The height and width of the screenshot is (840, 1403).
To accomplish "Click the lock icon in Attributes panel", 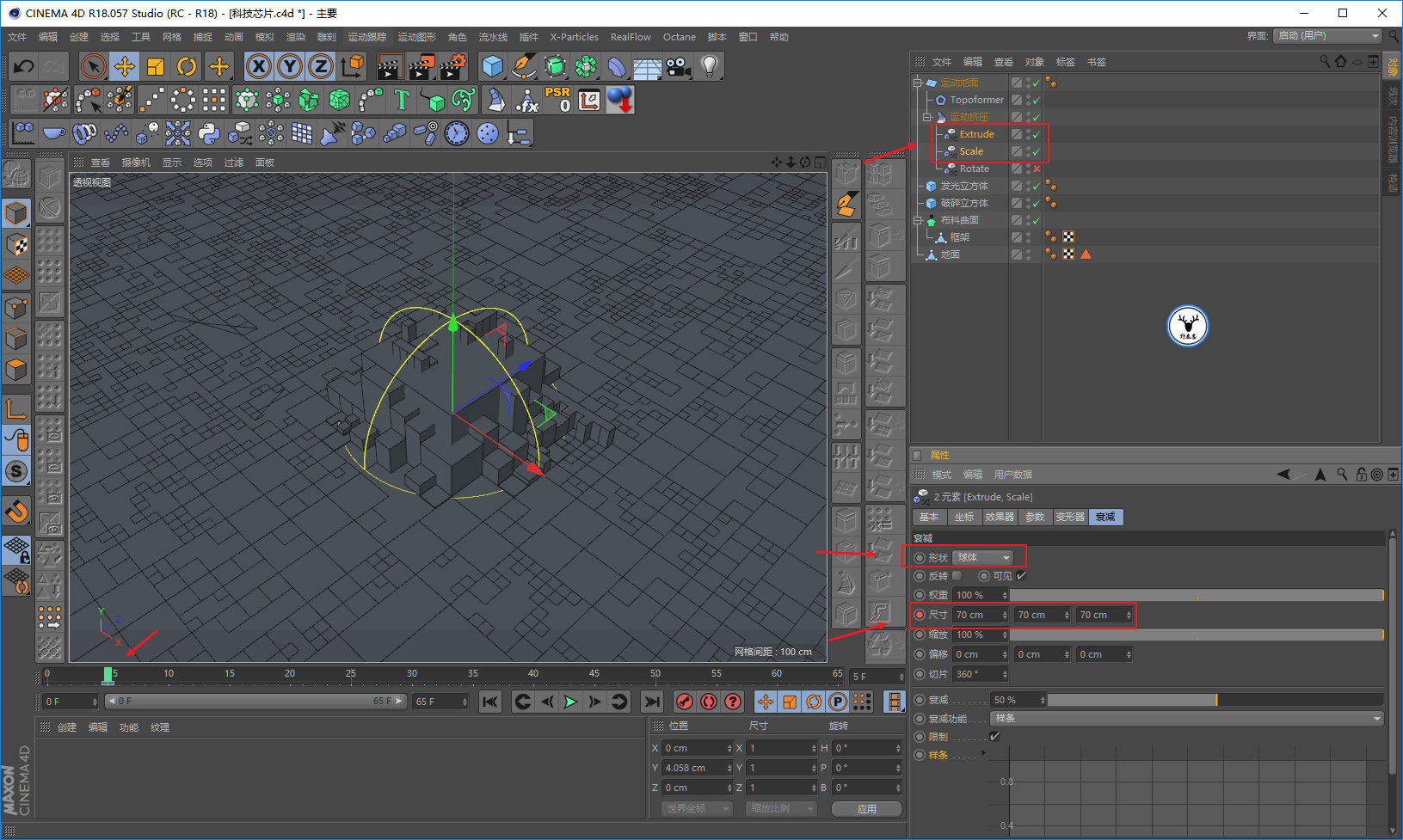I will click(1361, 475).
